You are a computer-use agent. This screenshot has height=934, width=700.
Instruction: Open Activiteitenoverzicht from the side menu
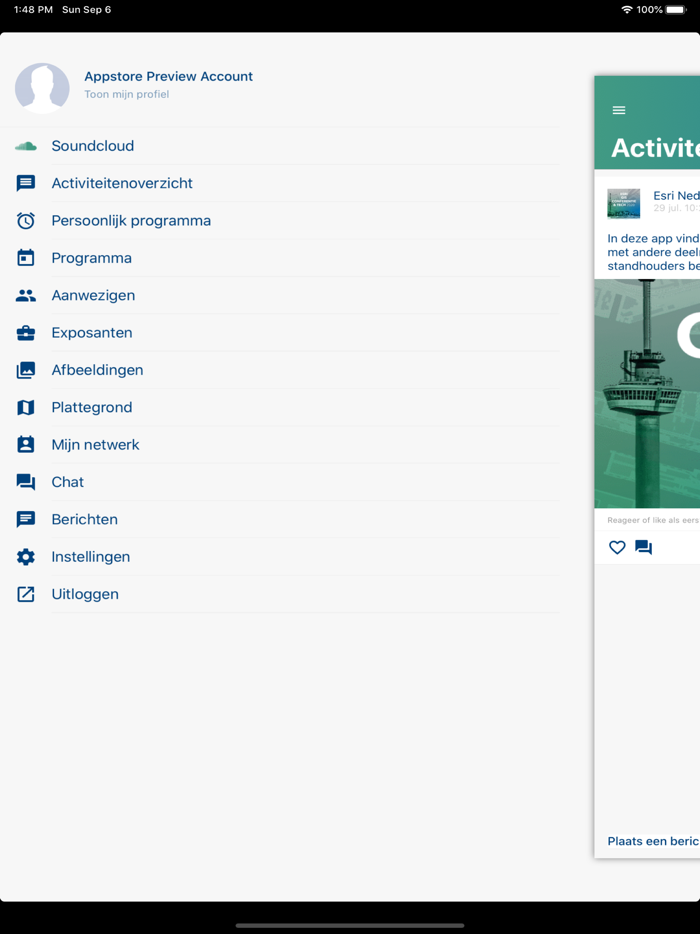122,183
